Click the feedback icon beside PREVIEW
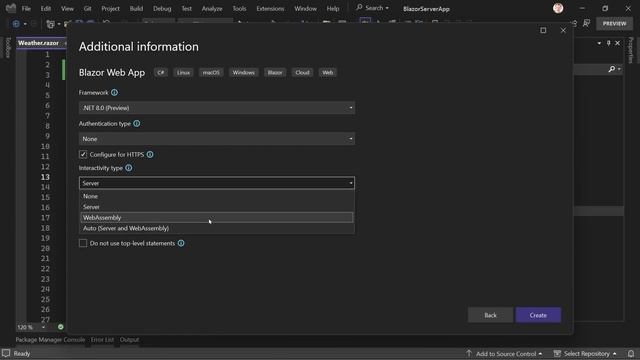Image resolution: width=640 pixels, height=360 pixels. 586,24
